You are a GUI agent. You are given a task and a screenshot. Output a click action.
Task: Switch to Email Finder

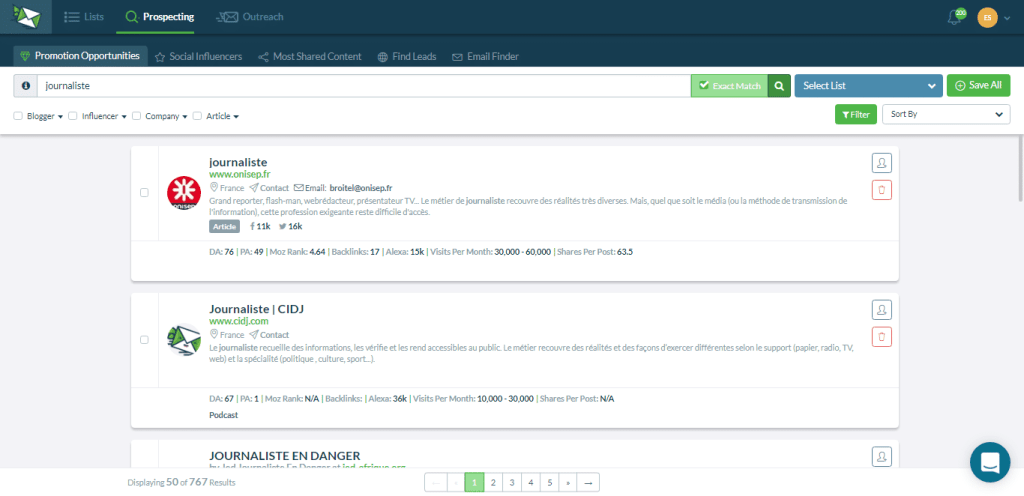(485, 57)
